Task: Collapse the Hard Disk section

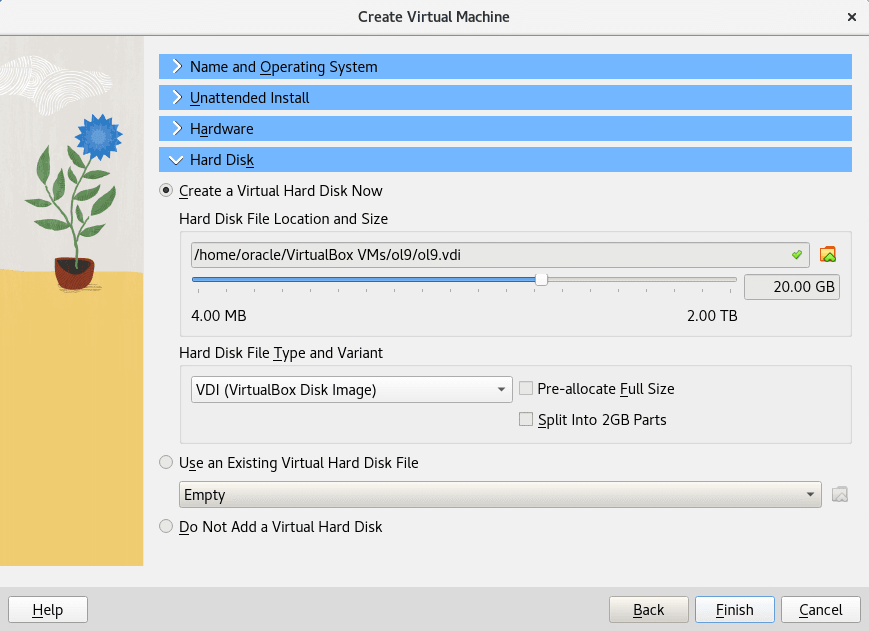Action: [505, 160]
